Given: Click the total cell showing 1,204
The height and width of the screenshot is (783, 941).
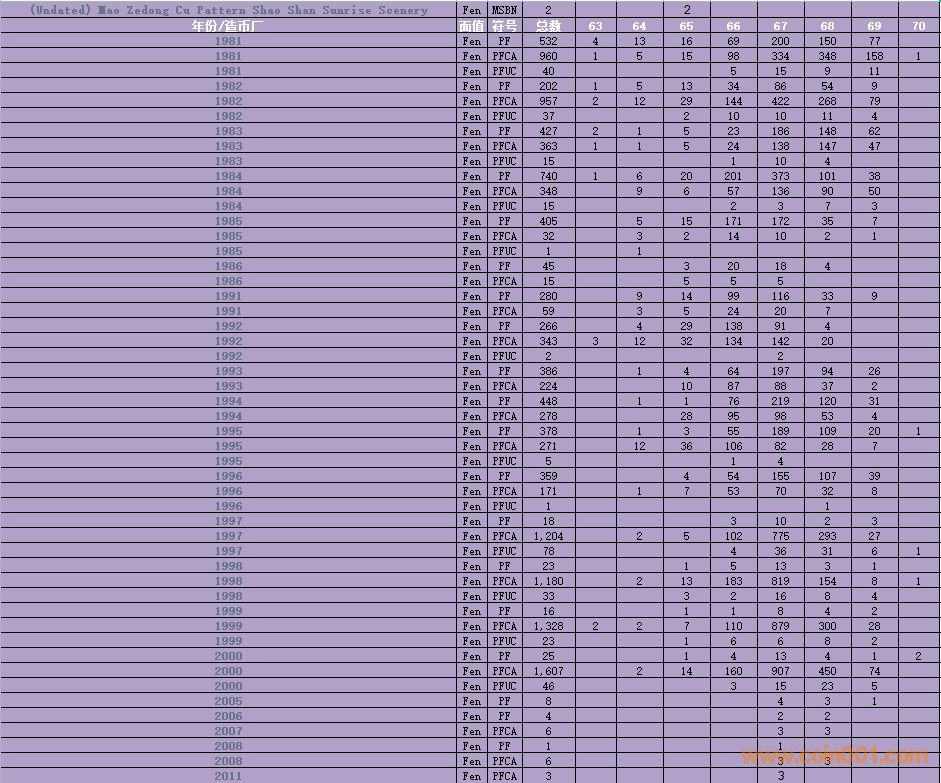Looking at the screenshot, I should (x=548, y=536).
